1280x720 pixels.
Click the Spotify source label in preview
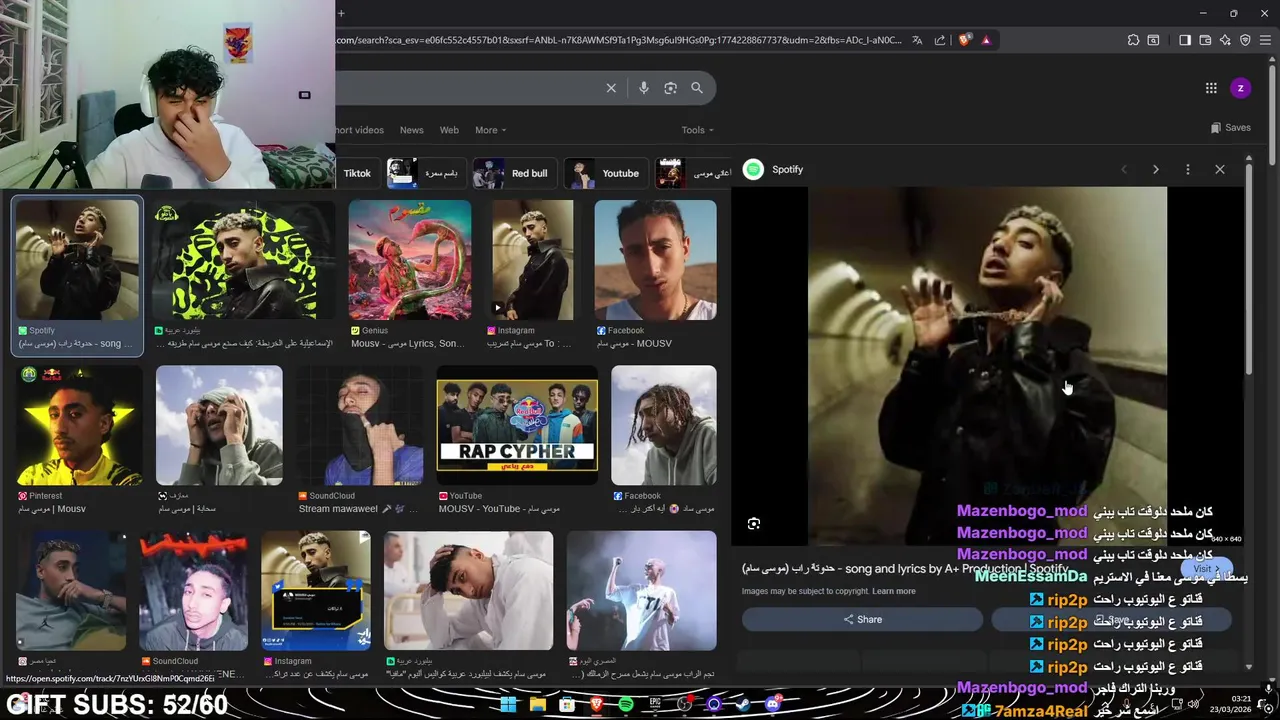(x=787, y=170)
